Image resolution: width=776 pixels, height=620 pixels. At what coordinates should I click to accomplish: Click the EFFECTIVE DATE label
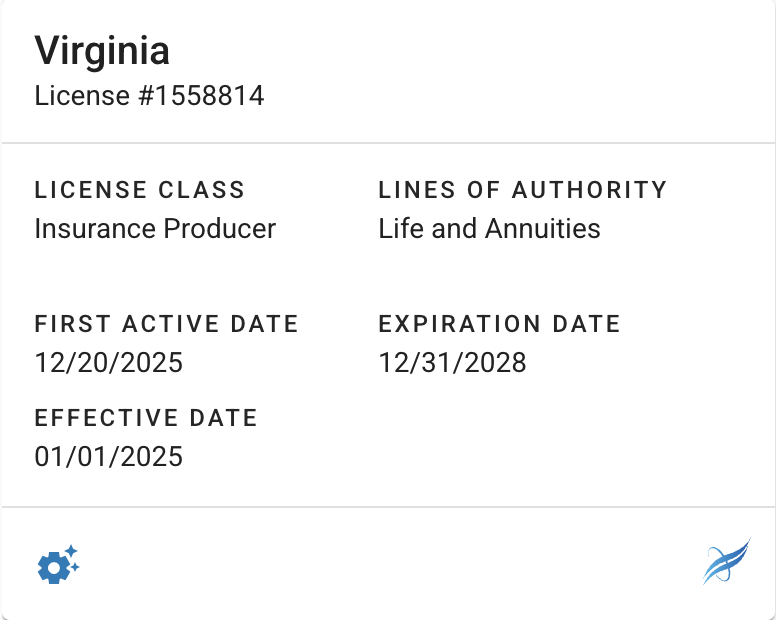(146, 418)
